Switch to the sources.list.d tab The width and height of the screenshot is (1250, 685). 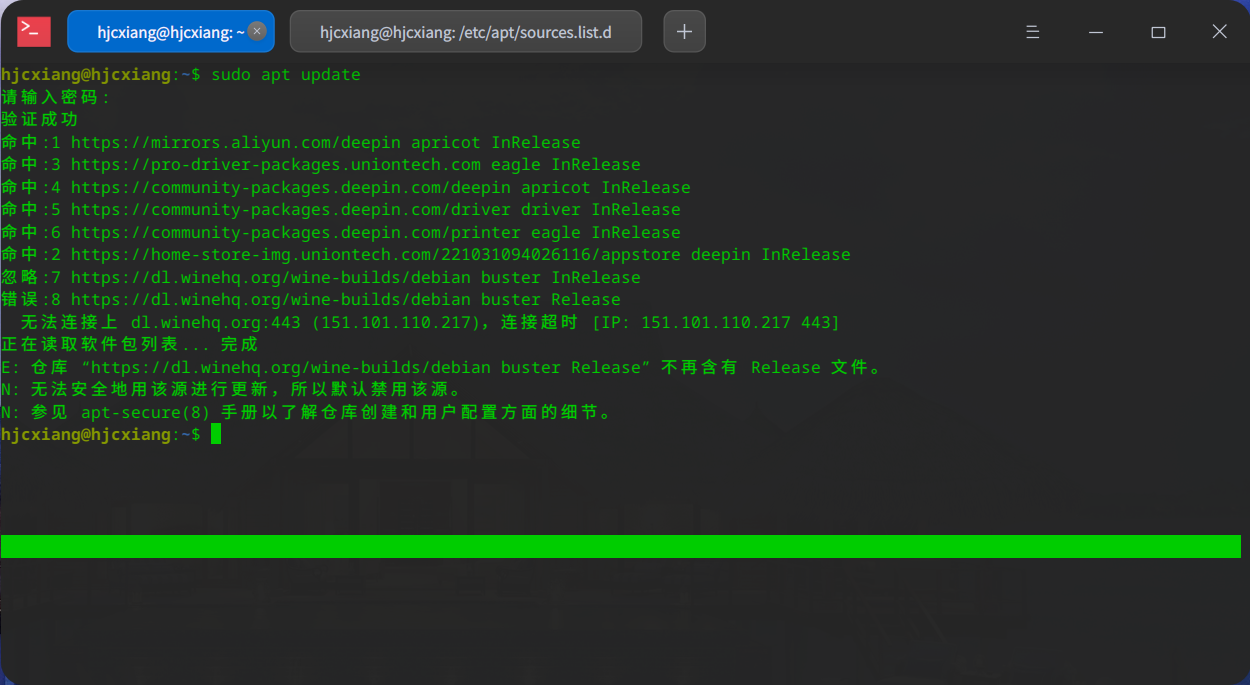point(465,31)
